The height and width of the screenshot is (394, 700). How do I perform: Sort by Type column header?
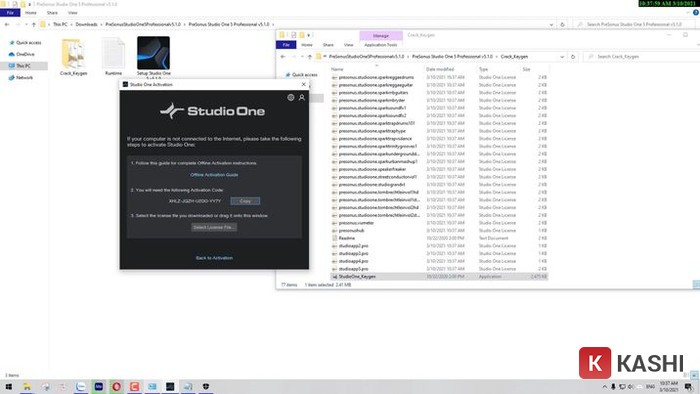[x=483, y=69]
